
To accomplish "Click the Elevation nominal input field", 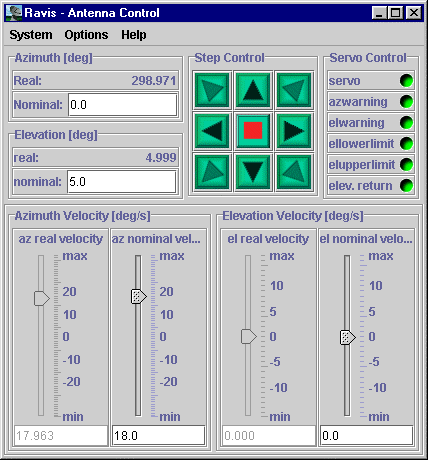I will point(122,182).
